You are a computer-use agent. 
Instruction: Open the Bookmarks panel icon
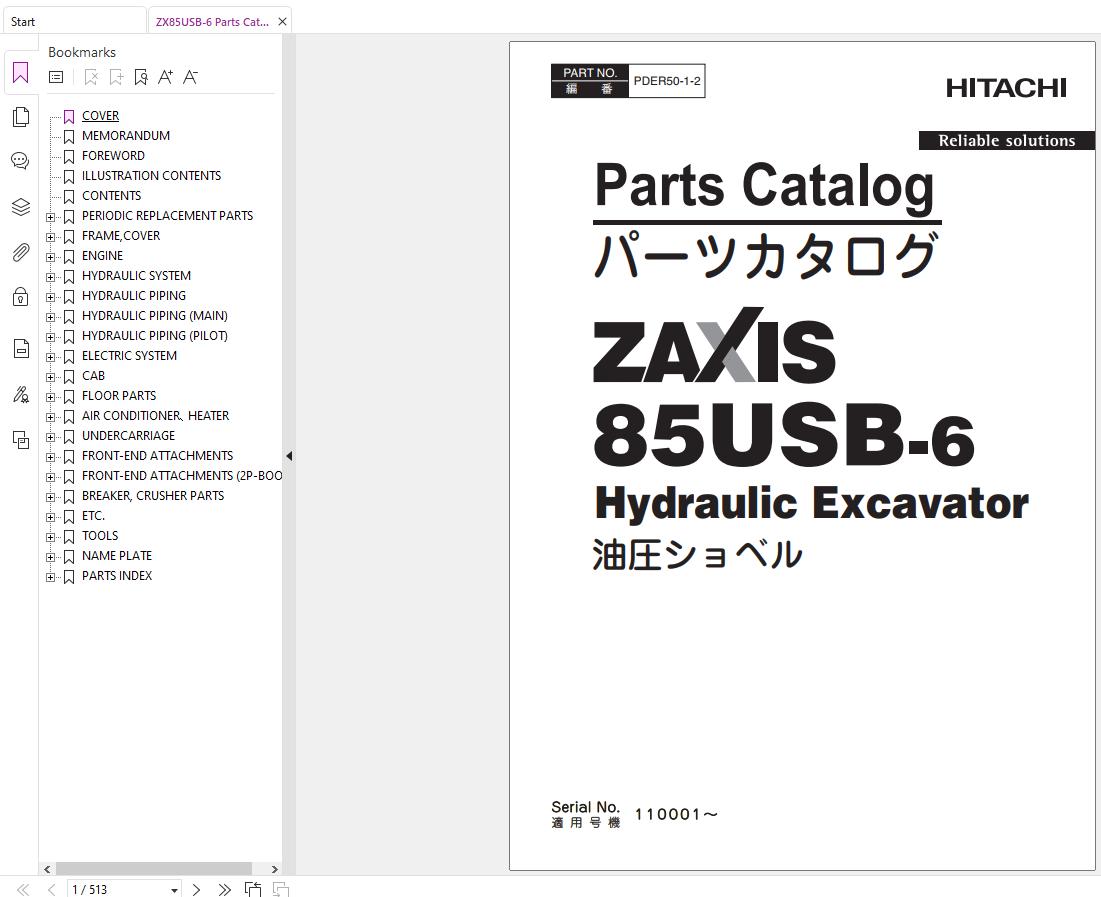[20, 72]
